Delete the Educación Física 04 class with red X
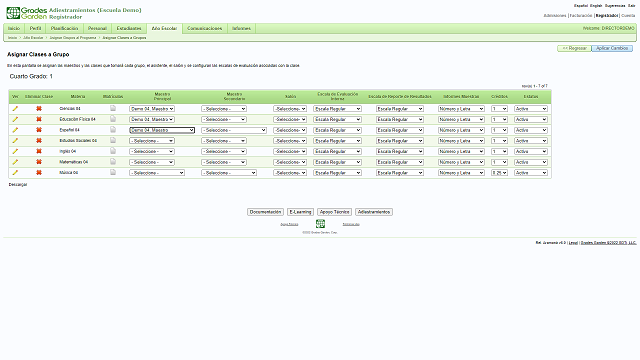The height and width of the screenshot is (360, 640). pos(39,119)
